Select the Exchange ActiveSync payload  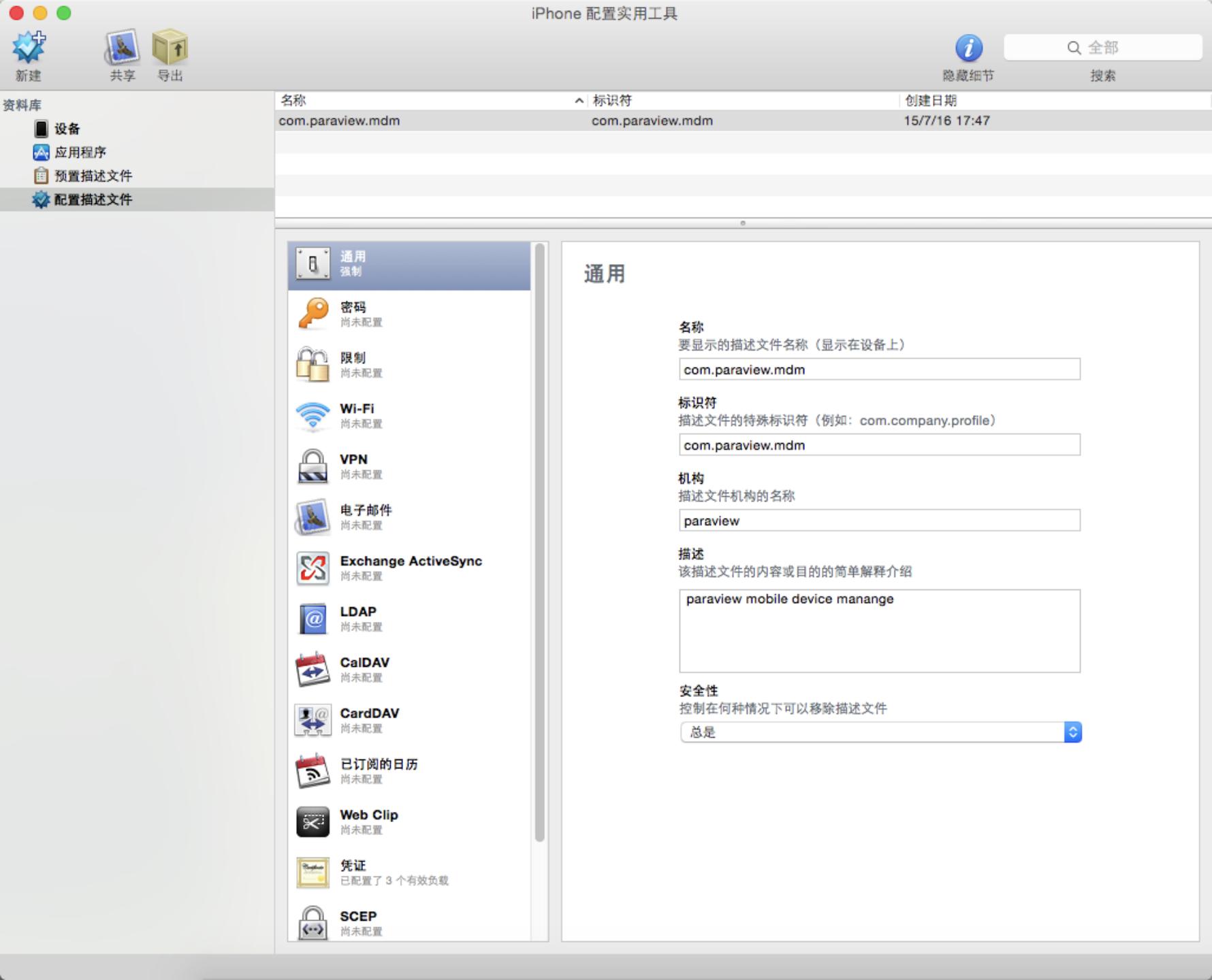409,568
